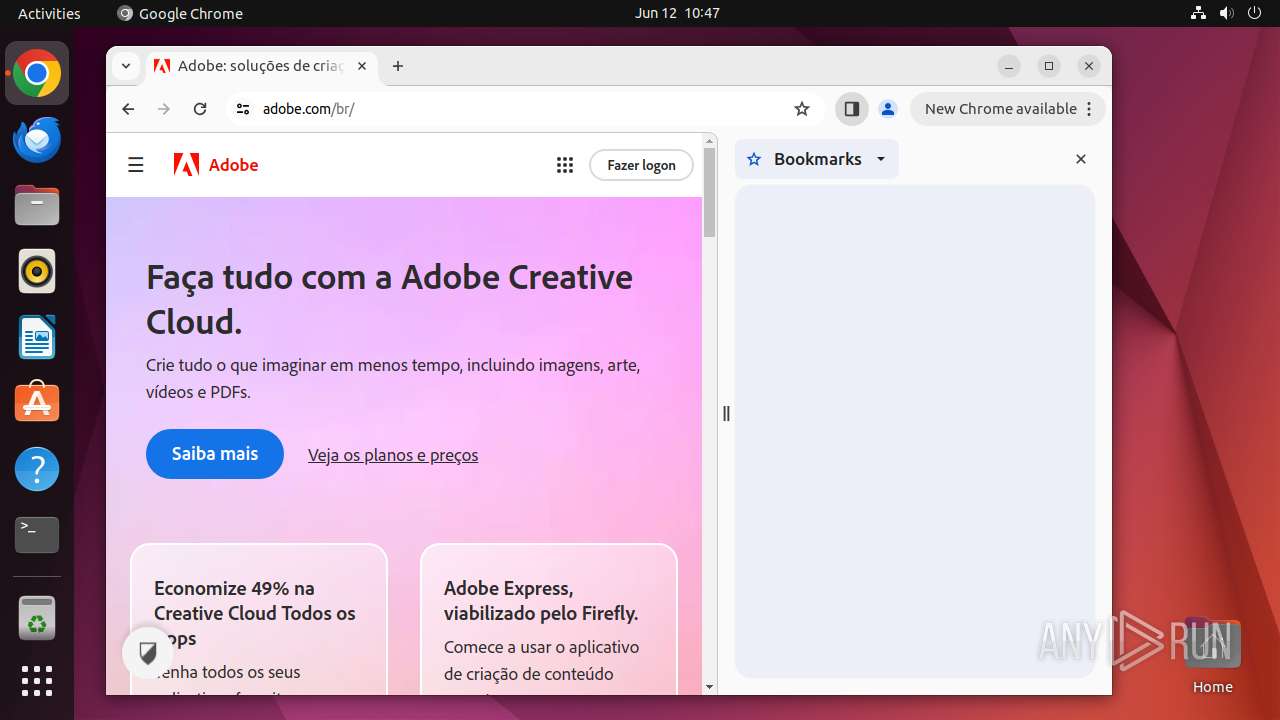
Task: Click the side panel resize handle
Action: pyautogui.click(x=726, y=413)
